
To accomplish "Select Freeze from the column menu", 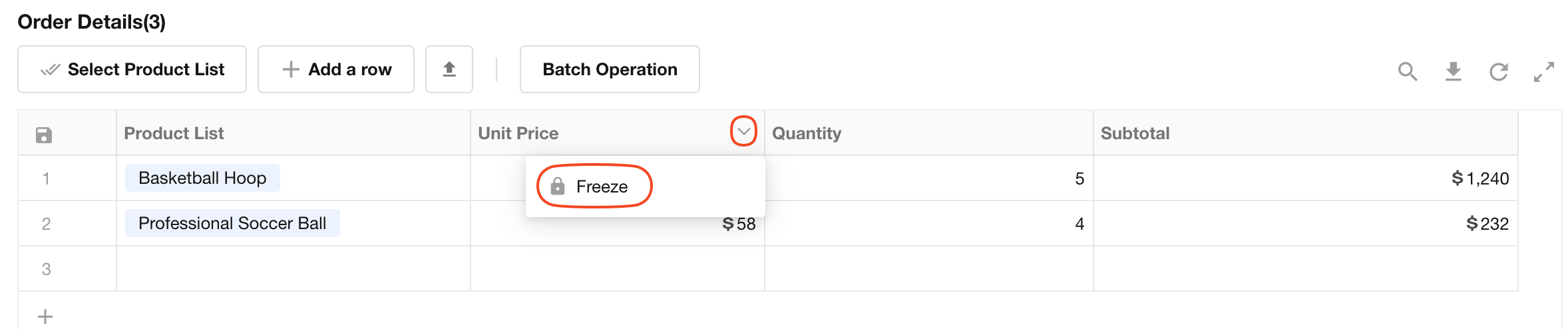I will pos(601,186).
